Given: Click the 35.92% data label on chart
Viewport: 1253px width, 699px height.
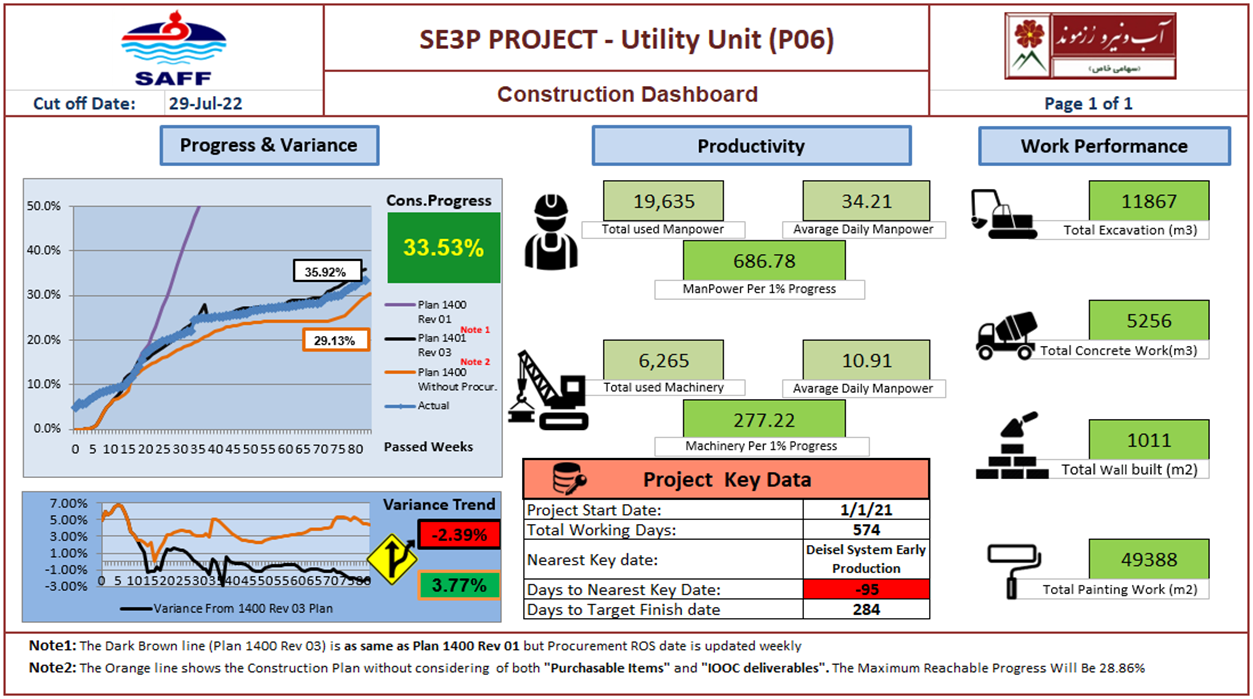Looking at the screenshot, I should pos(324,271).
